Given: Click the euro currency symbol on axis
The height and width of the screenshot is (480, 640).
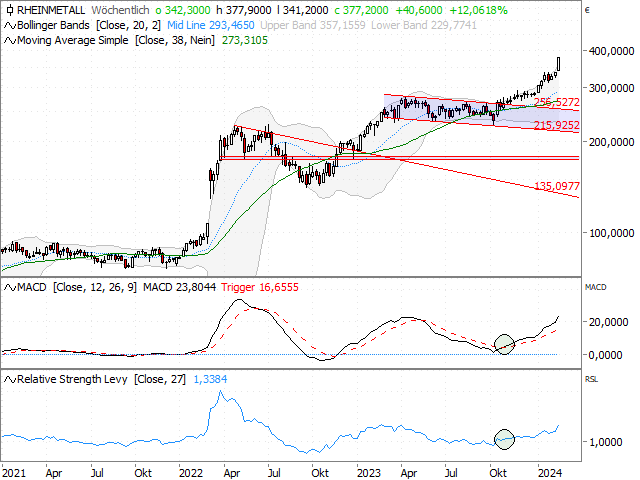Looking at the screenshot, I should tap(587, 10).
